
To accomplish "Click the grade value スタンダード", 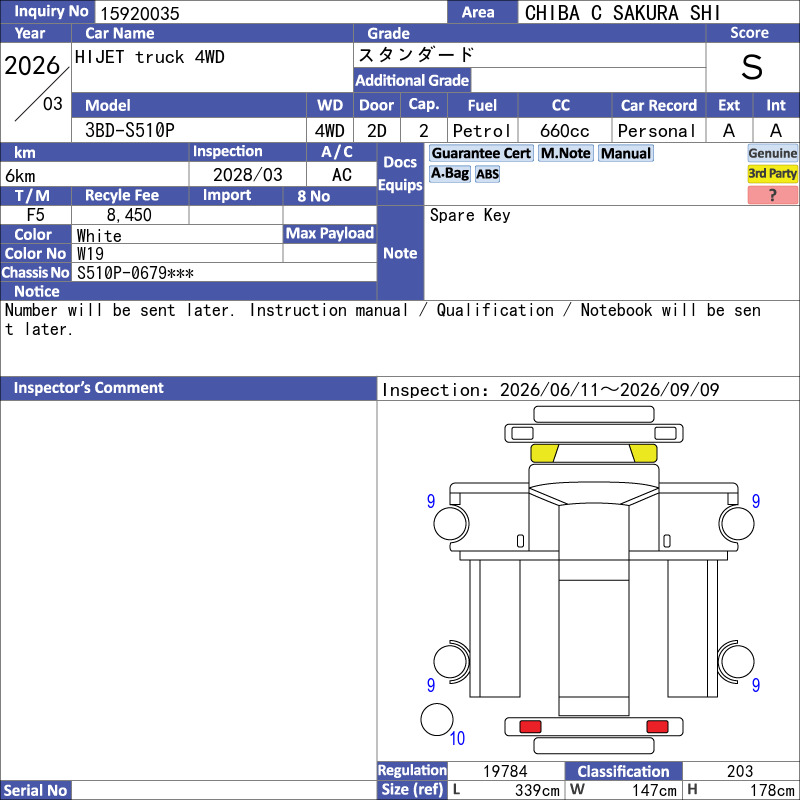I will (x=416, y=55).
